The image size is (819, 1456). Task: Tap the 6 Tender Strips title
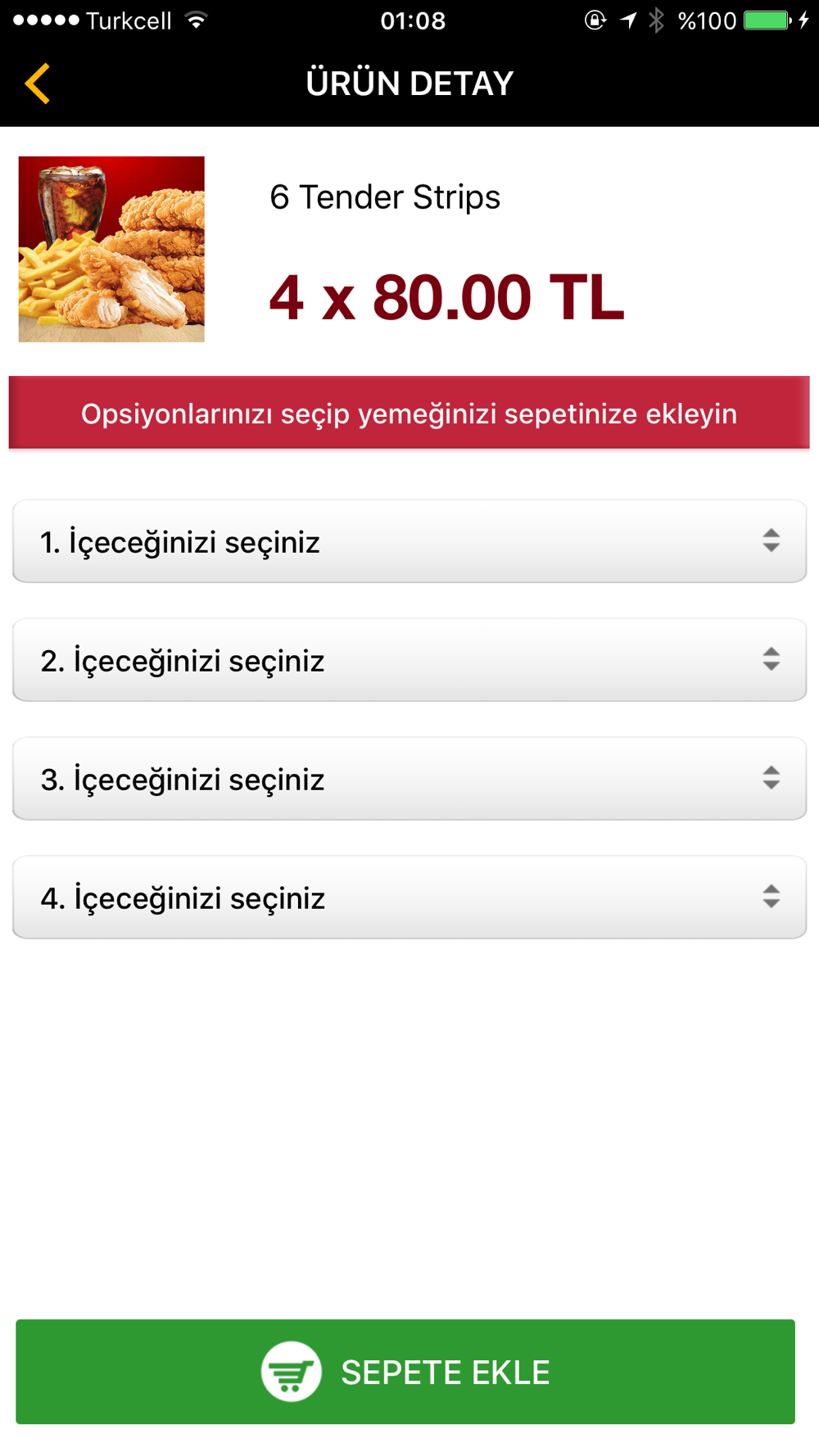(385, 197)
